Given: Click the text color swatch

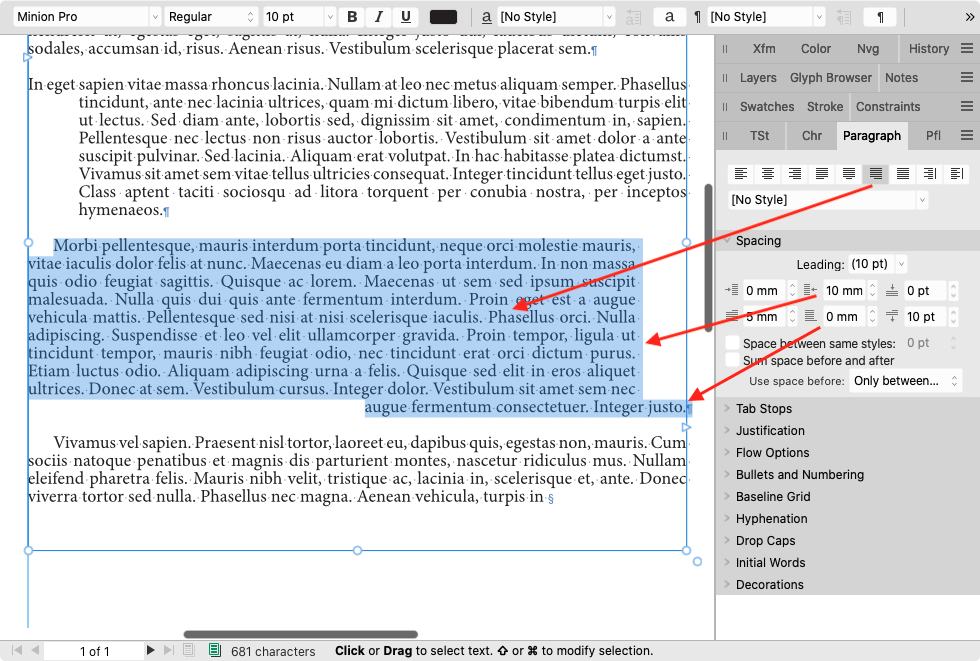Looking at the screenshot, I should [443, 16].
